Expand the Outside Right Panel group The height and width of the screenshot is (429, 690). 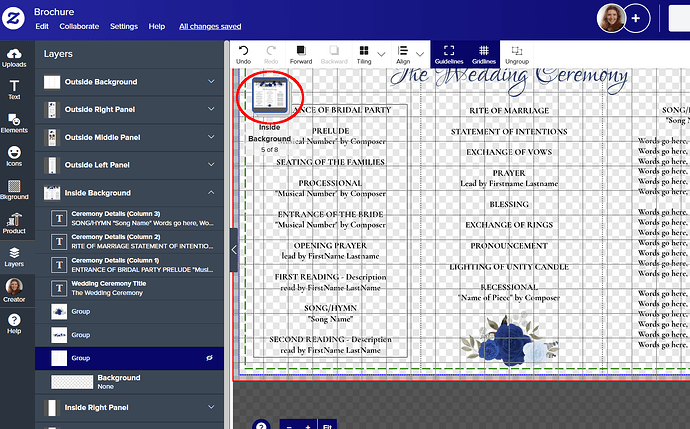point(211,109)
